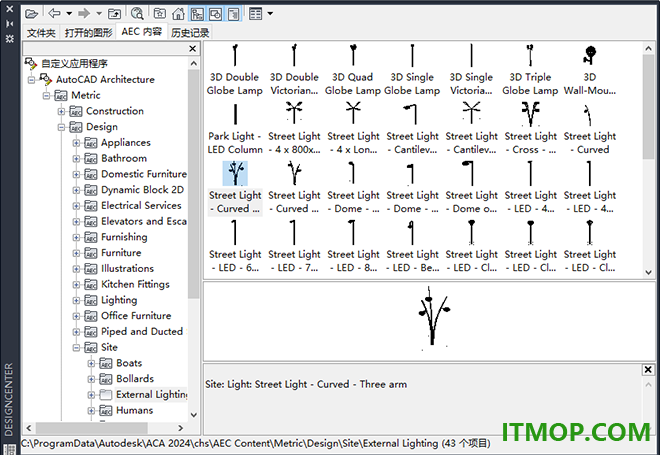Close the tree pane with its X
660x455 pixels.
pos(192,49)
